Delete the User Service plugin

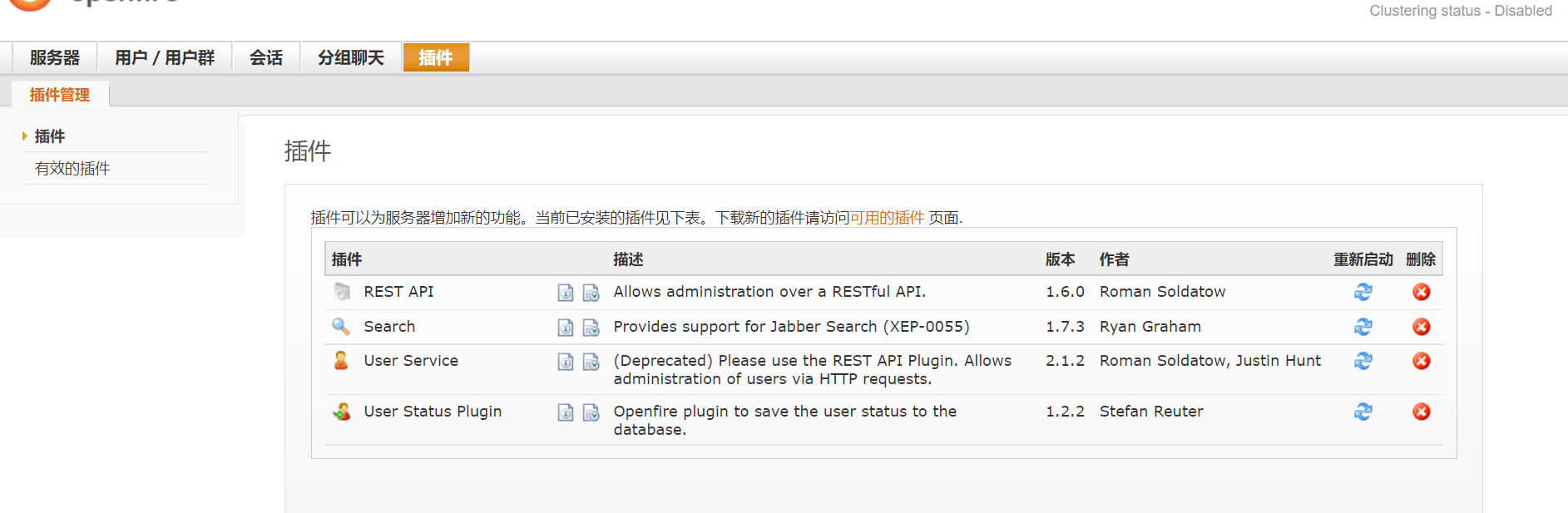click(1422, 361)
